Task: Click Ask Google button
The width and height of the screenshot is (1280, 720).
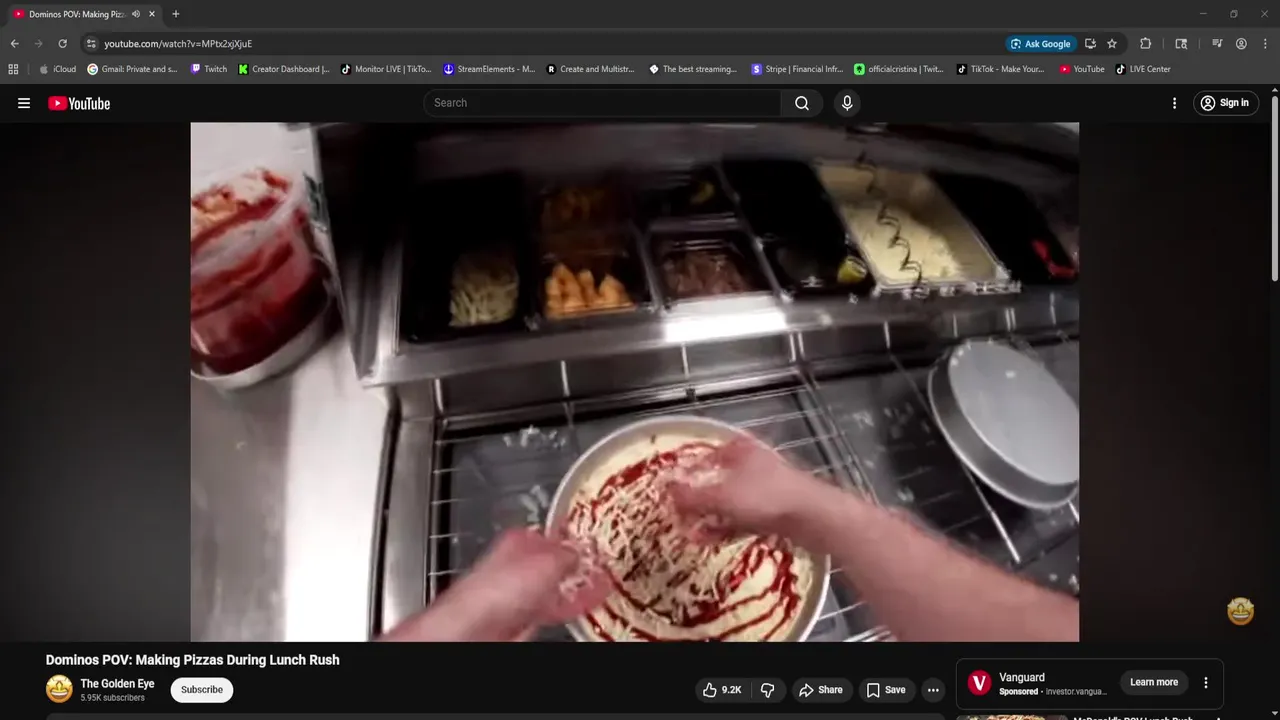Action: [x=1041, y=44]
